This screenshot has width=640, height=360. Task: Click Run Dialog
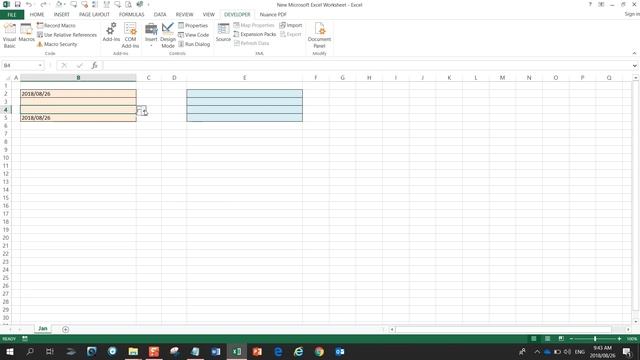[194, 44]
